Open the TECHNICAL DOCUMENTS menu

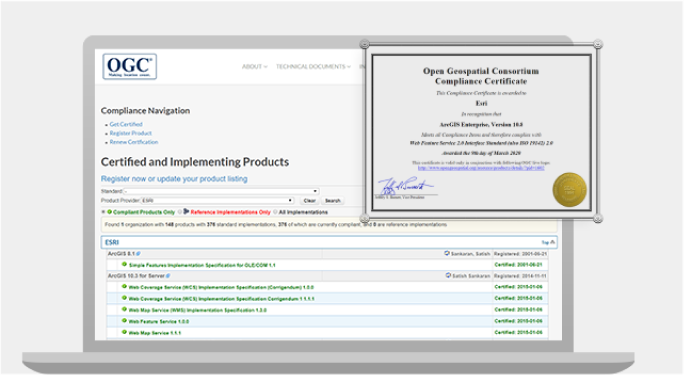click(x=313, y=67)
